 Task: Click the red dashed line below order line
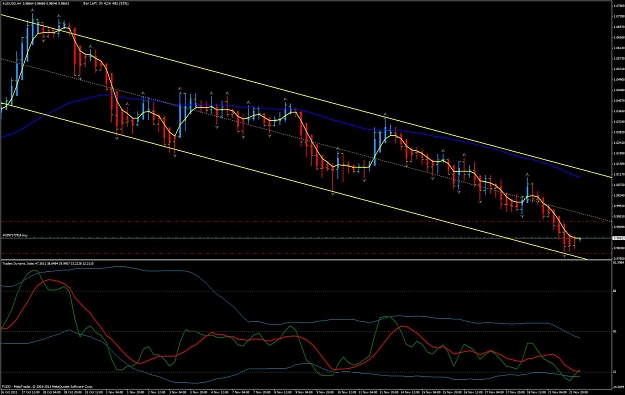[x=306, y=254]
